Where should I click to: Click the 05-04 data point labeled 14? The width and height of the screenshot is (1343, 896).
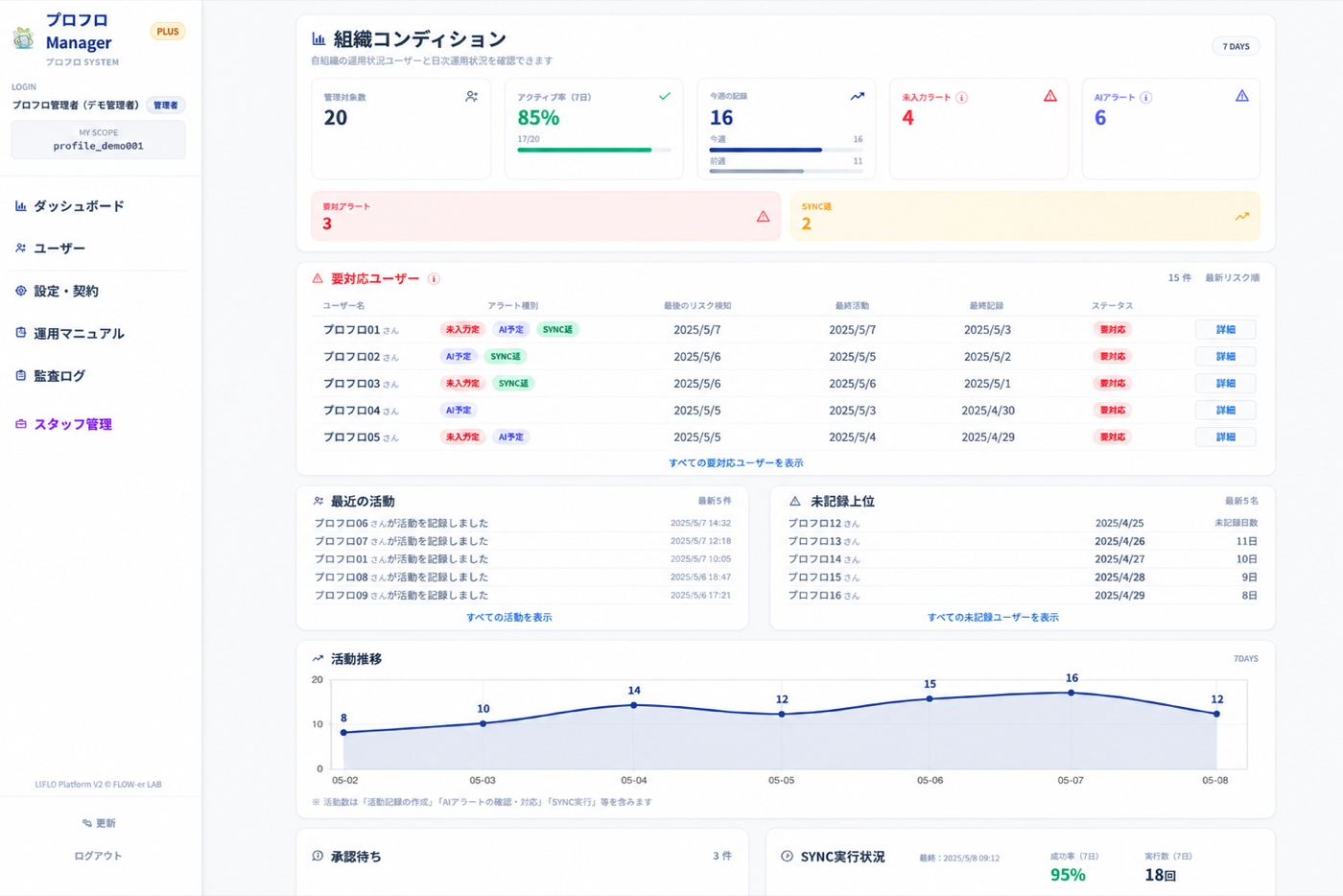tap(633, 705)
